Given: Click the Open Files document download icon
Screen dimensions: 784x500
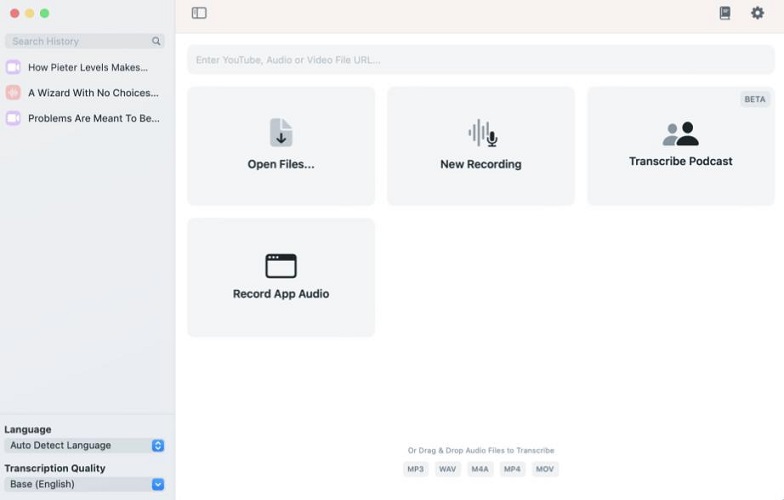Looking at the screenshot, I should click(281, 132).
